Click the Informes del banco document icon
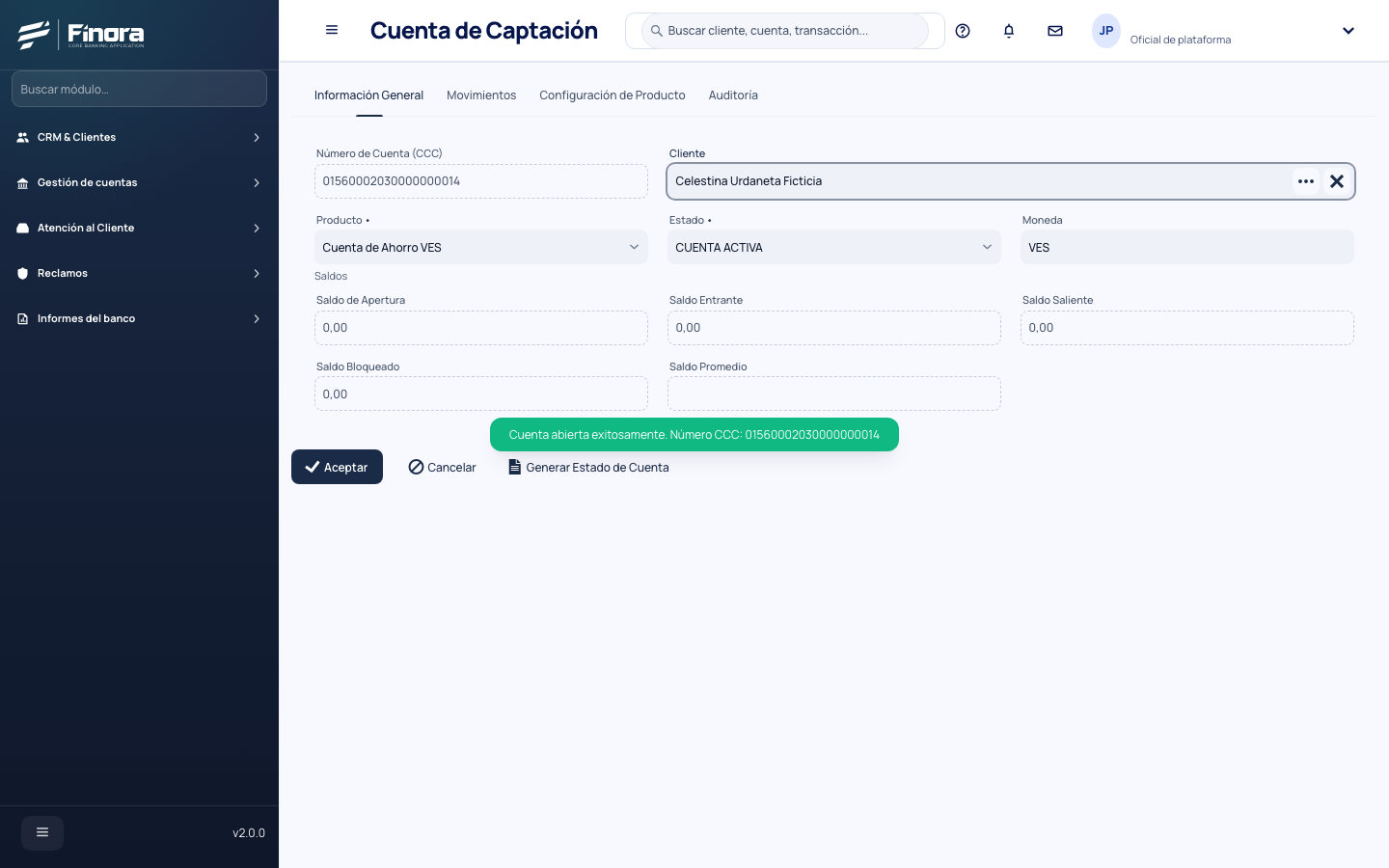The image size is (1389, 868). point(23,319)
